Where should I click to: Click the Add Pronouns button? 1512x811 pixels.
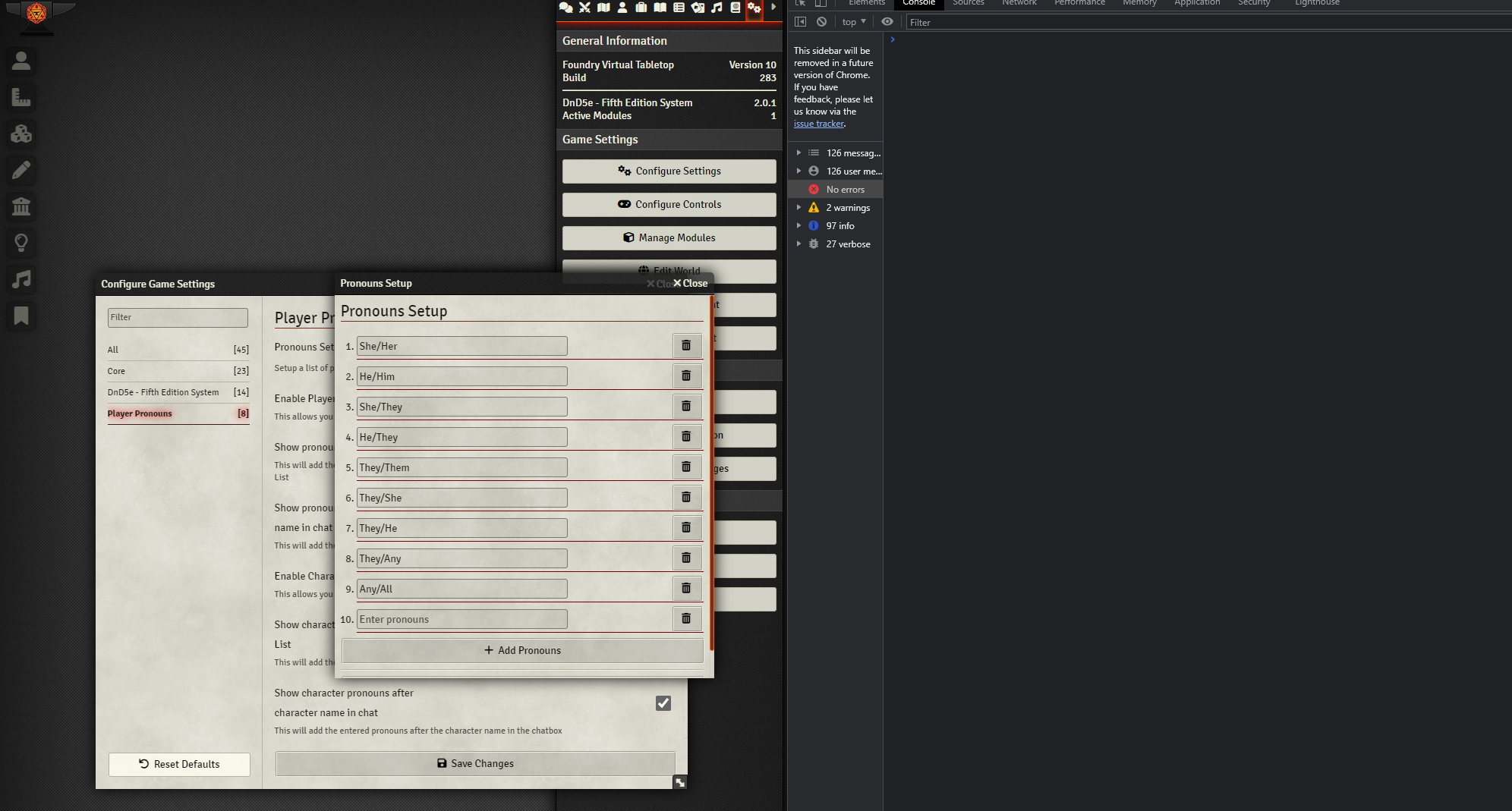tap(521, 650)
